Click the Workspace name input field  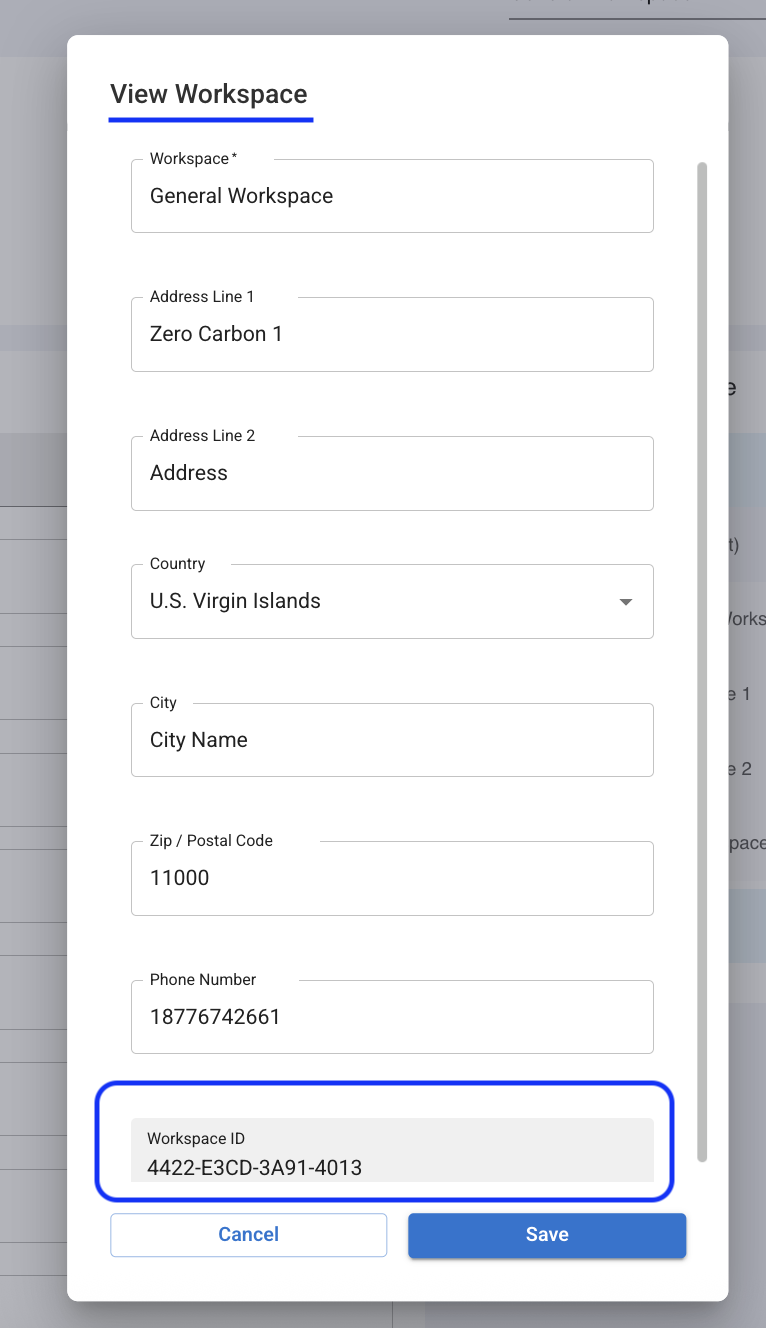click(x=392, y=197)
